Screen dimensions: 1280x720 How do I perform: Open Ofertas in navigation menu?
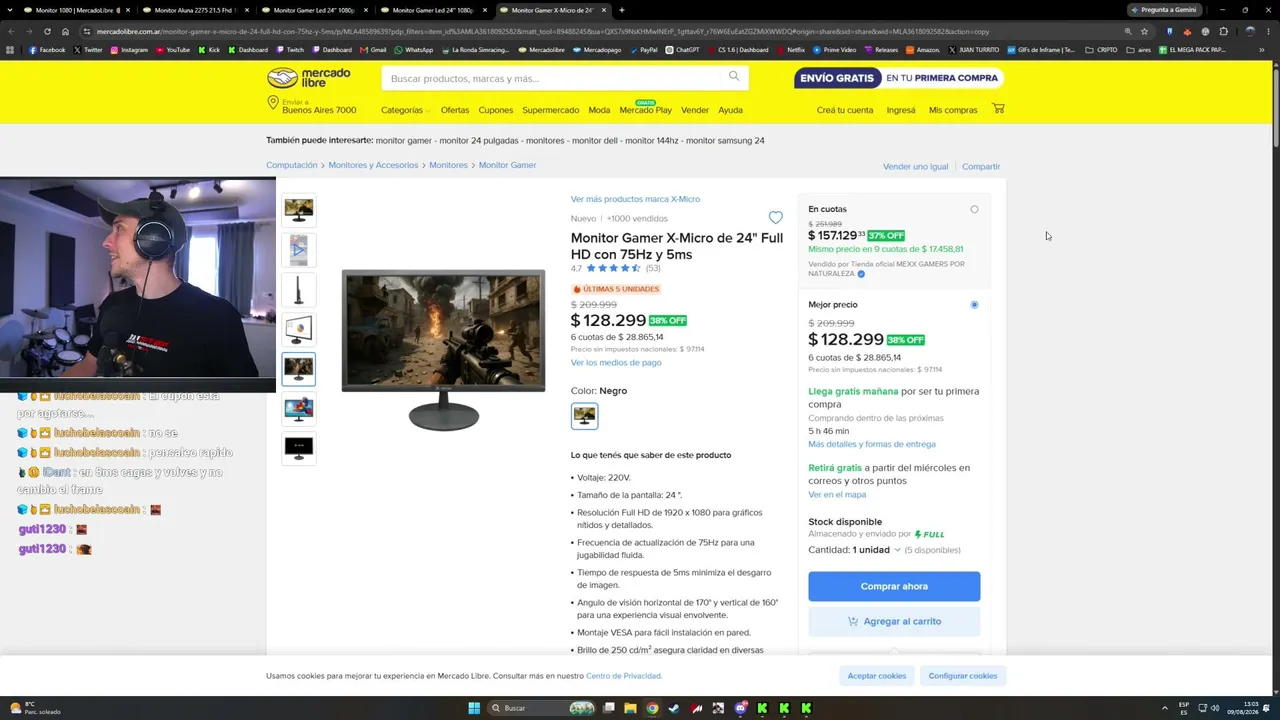(455, 110)
